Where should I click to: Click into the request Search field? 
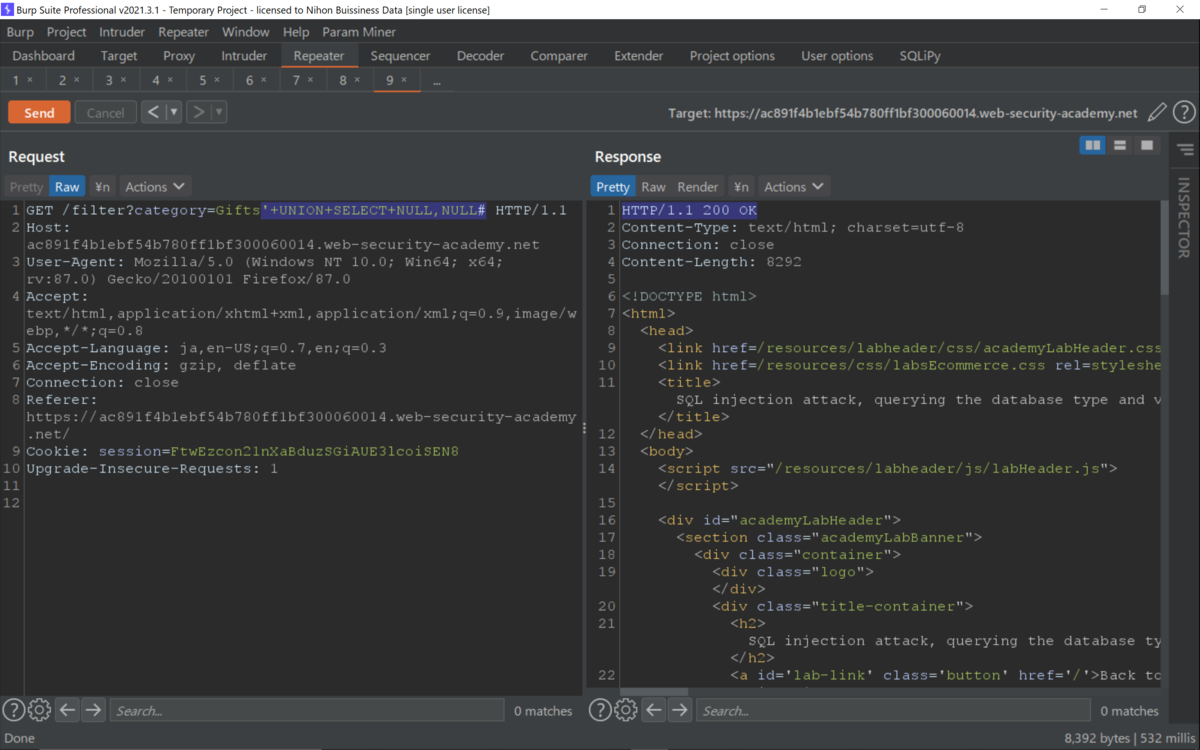(x=306, y=710)
